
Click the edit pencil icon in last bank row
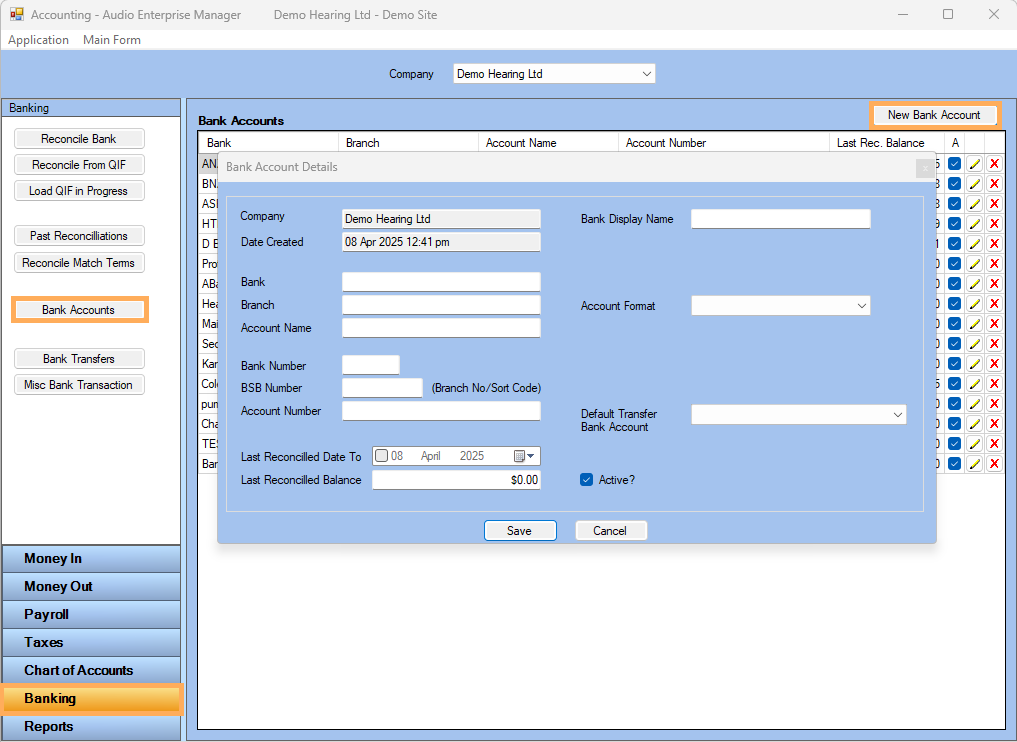point(974,464)
